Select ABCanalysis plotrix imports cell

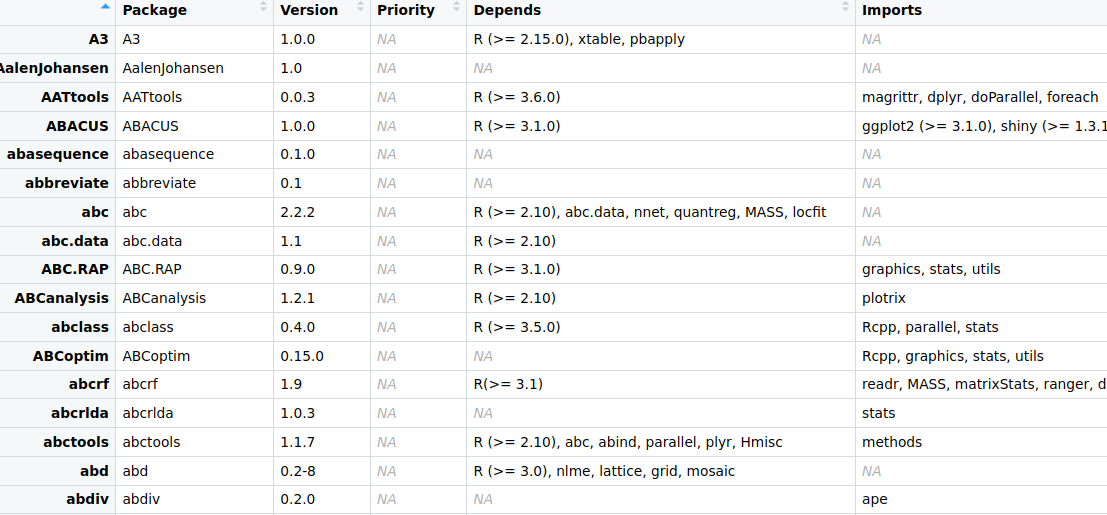coord(981,299)
